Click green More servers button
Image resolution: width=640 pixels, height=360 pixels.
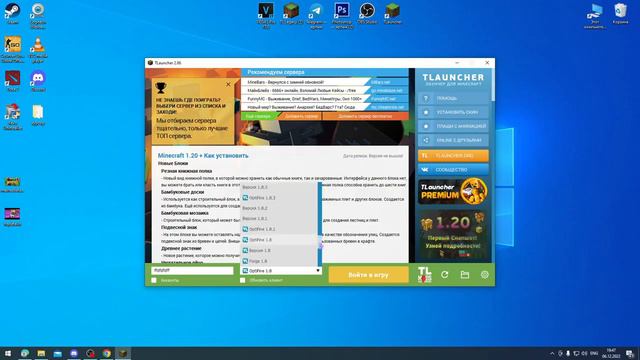tap(259, 116)
